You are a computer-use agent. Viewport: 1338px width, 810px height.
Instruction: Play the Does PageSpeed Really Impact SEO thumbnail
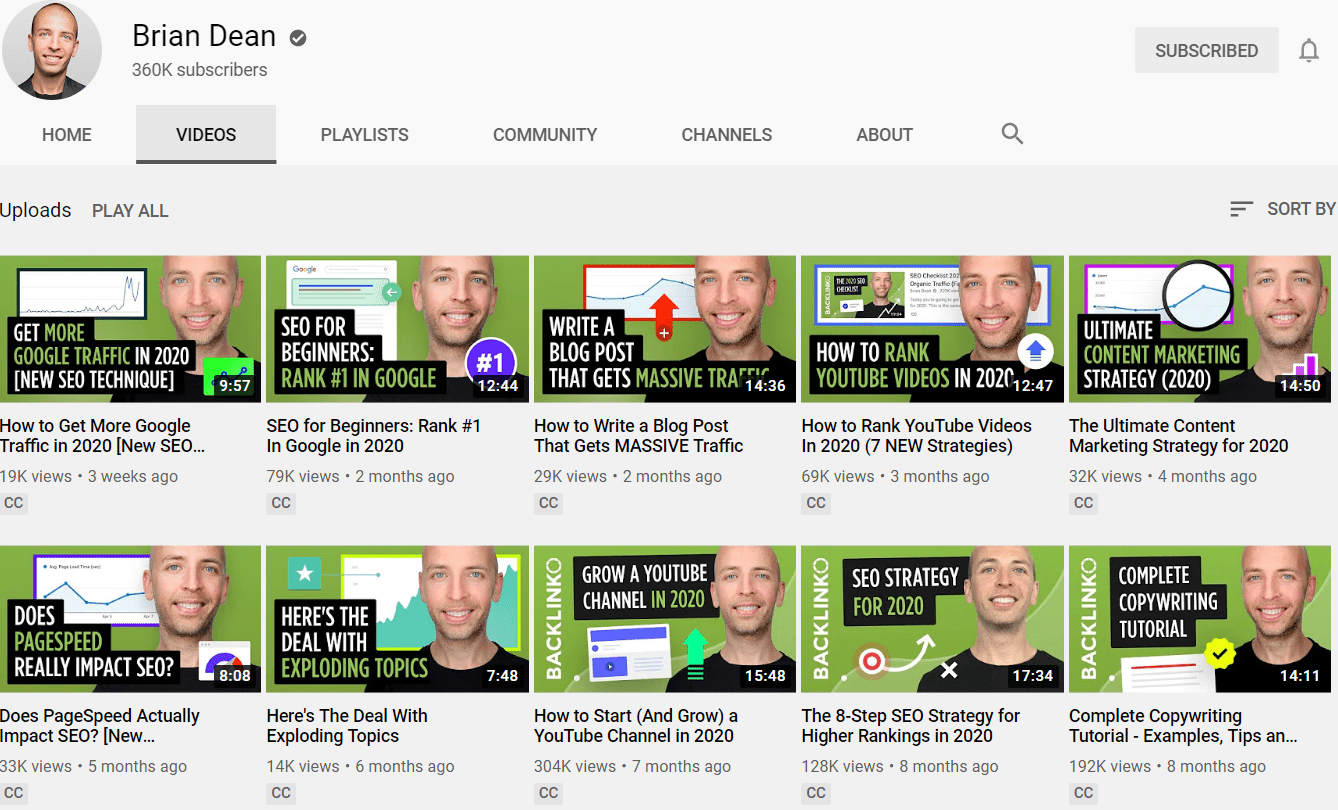tap(130, 619)
